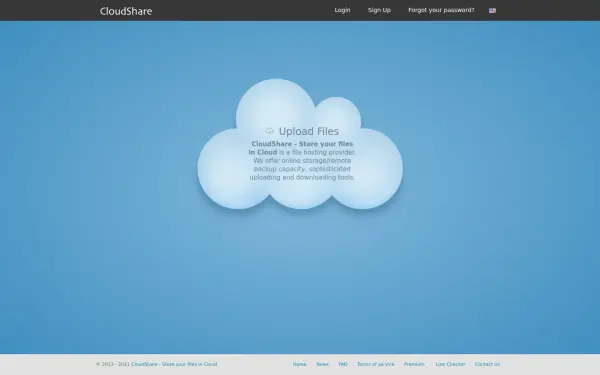Go to Home in footer
The width and height of the screenshot is (600, 375).
pos(300,364)
